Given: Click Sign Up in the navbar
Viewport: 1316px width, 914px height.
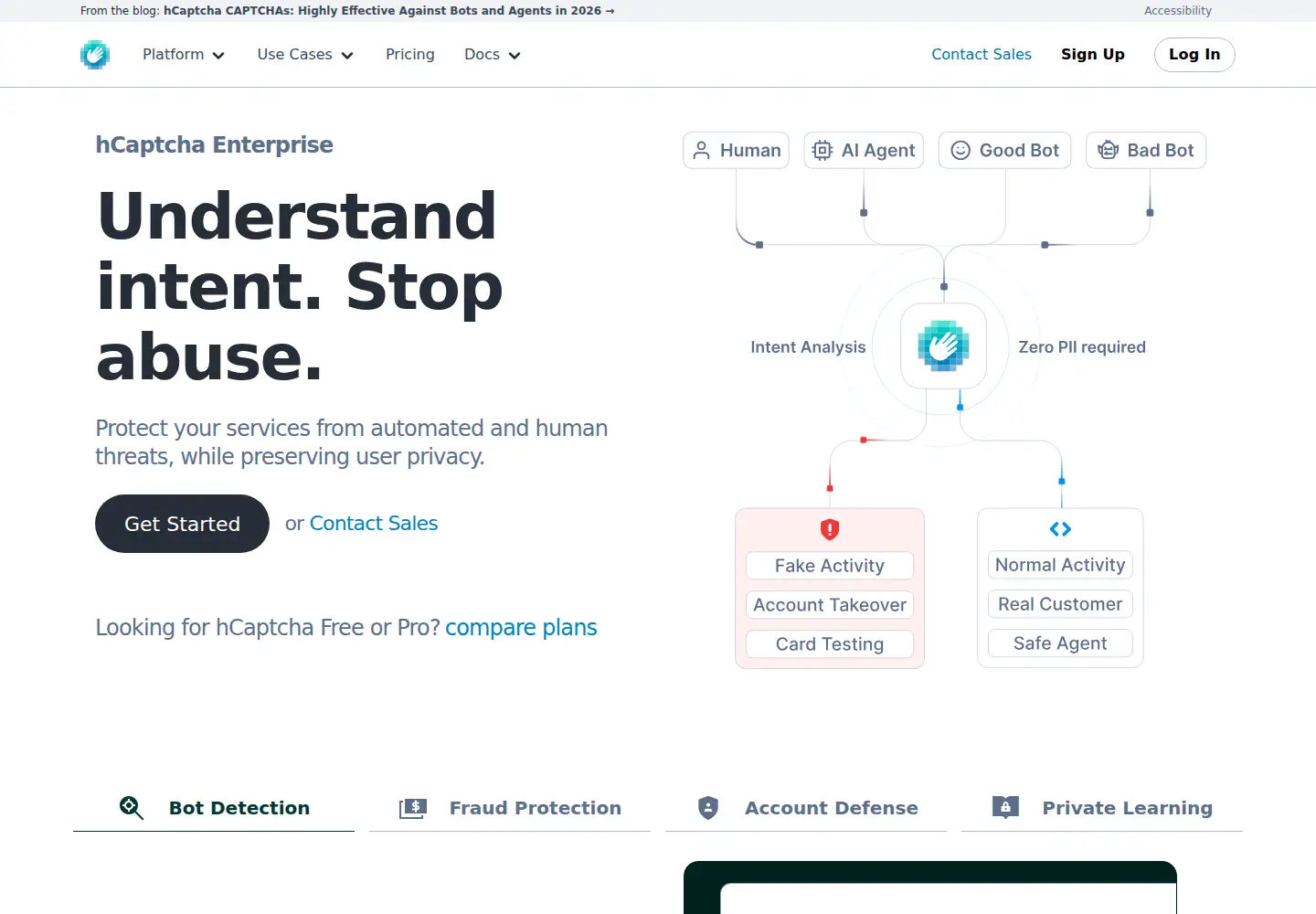Looking at the screenshot, I should [1093, 55].
